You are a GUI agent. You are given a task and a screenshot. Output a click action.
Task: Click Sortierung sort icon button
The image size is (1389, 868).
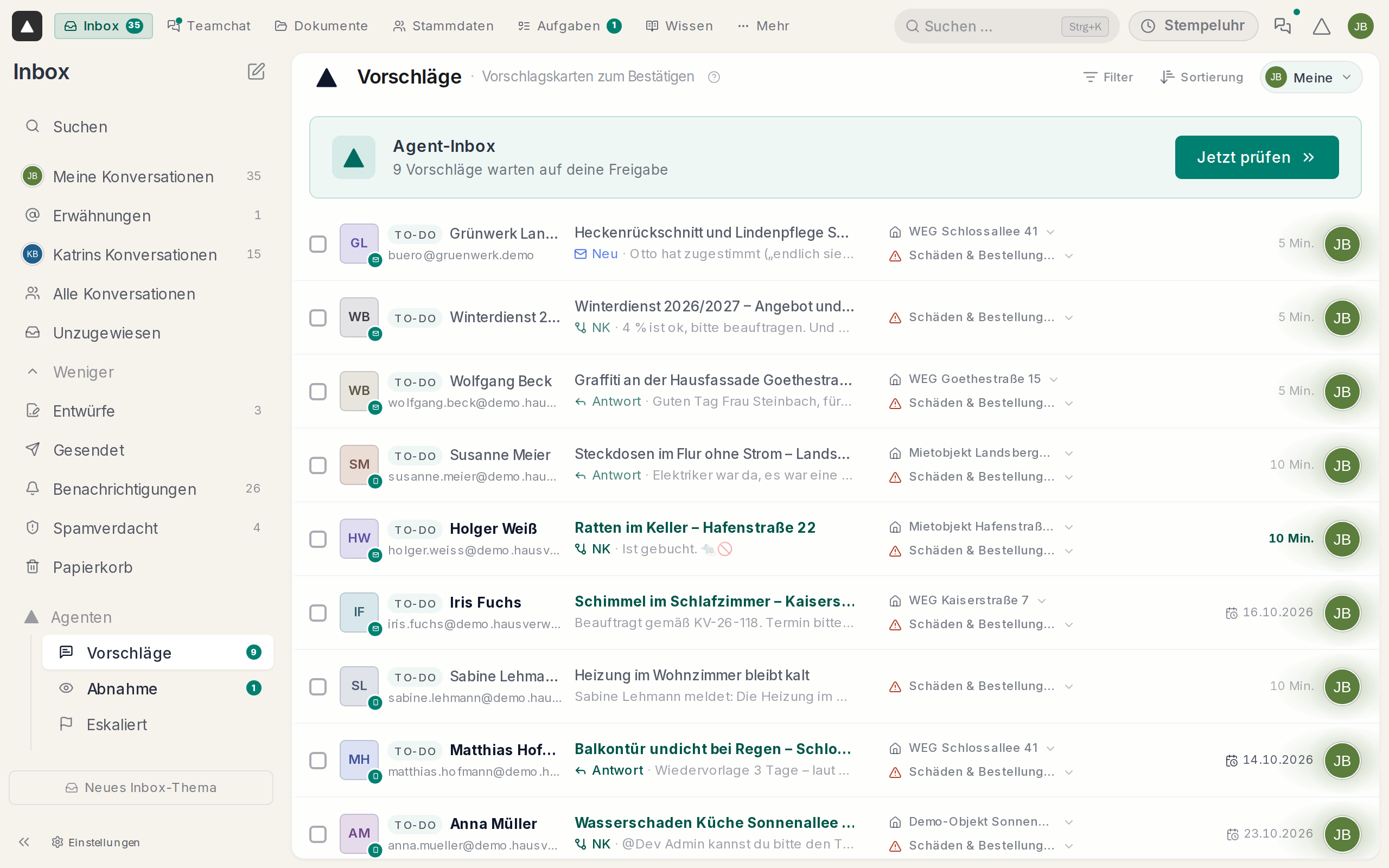click(1201, 77)
